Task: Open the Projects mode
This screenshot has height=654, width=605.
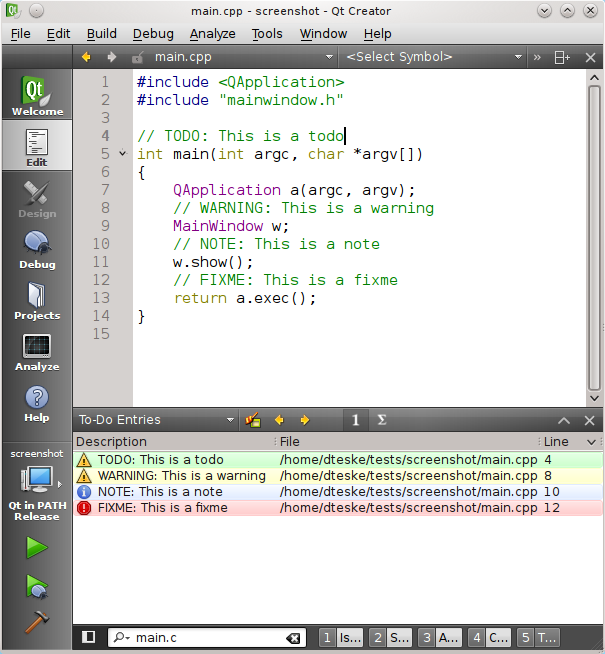Action: pyautogui.click(x=37, y=301)
